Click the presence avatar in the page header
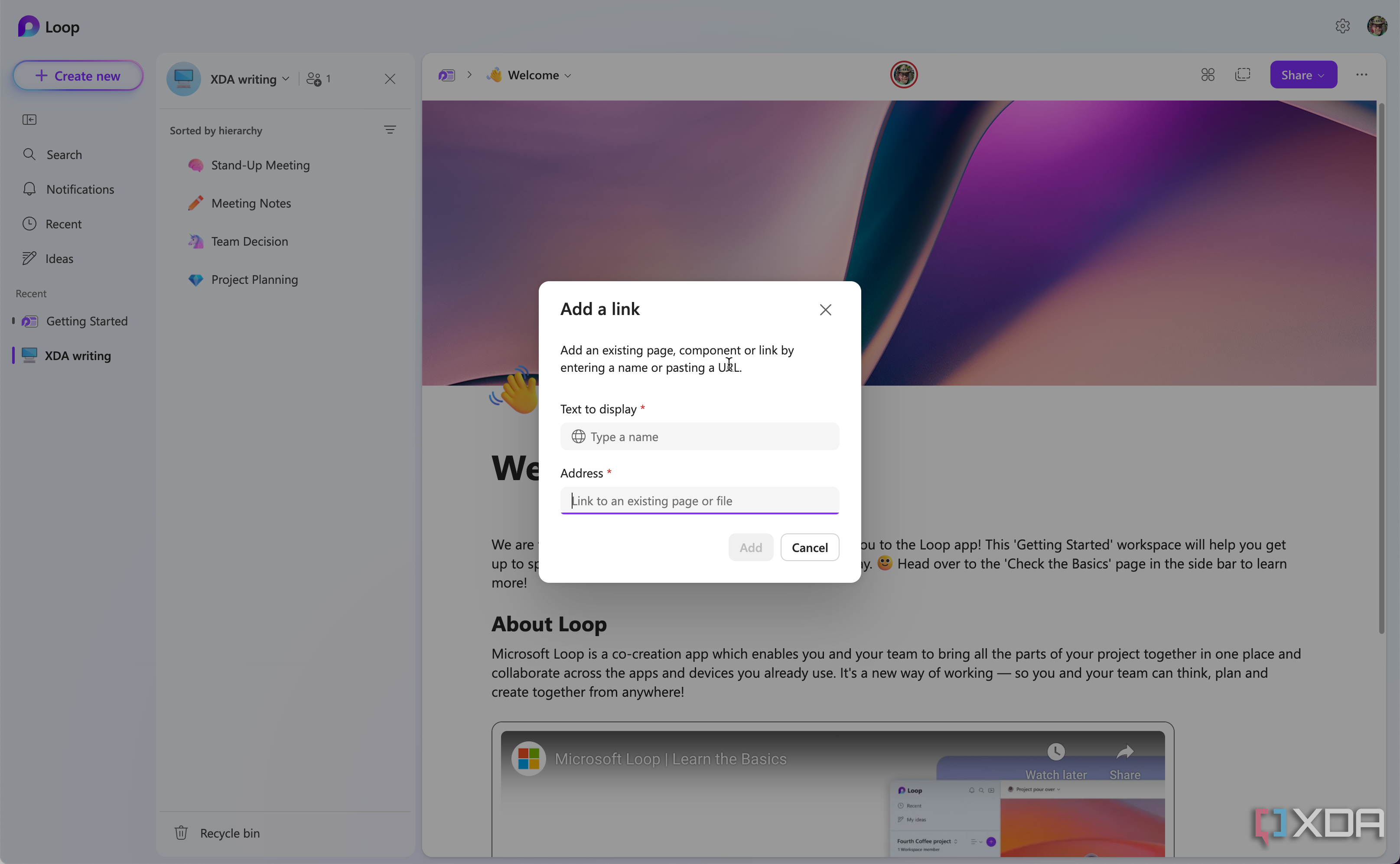 [x=904, y=75]
